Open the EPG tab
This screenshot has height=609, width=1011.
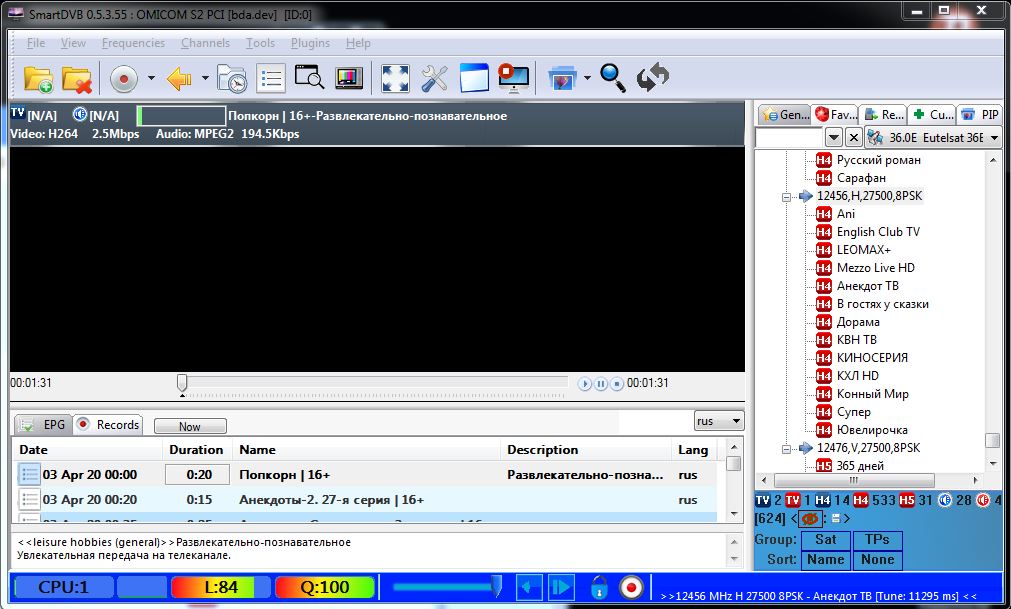[x=43, y=425]
